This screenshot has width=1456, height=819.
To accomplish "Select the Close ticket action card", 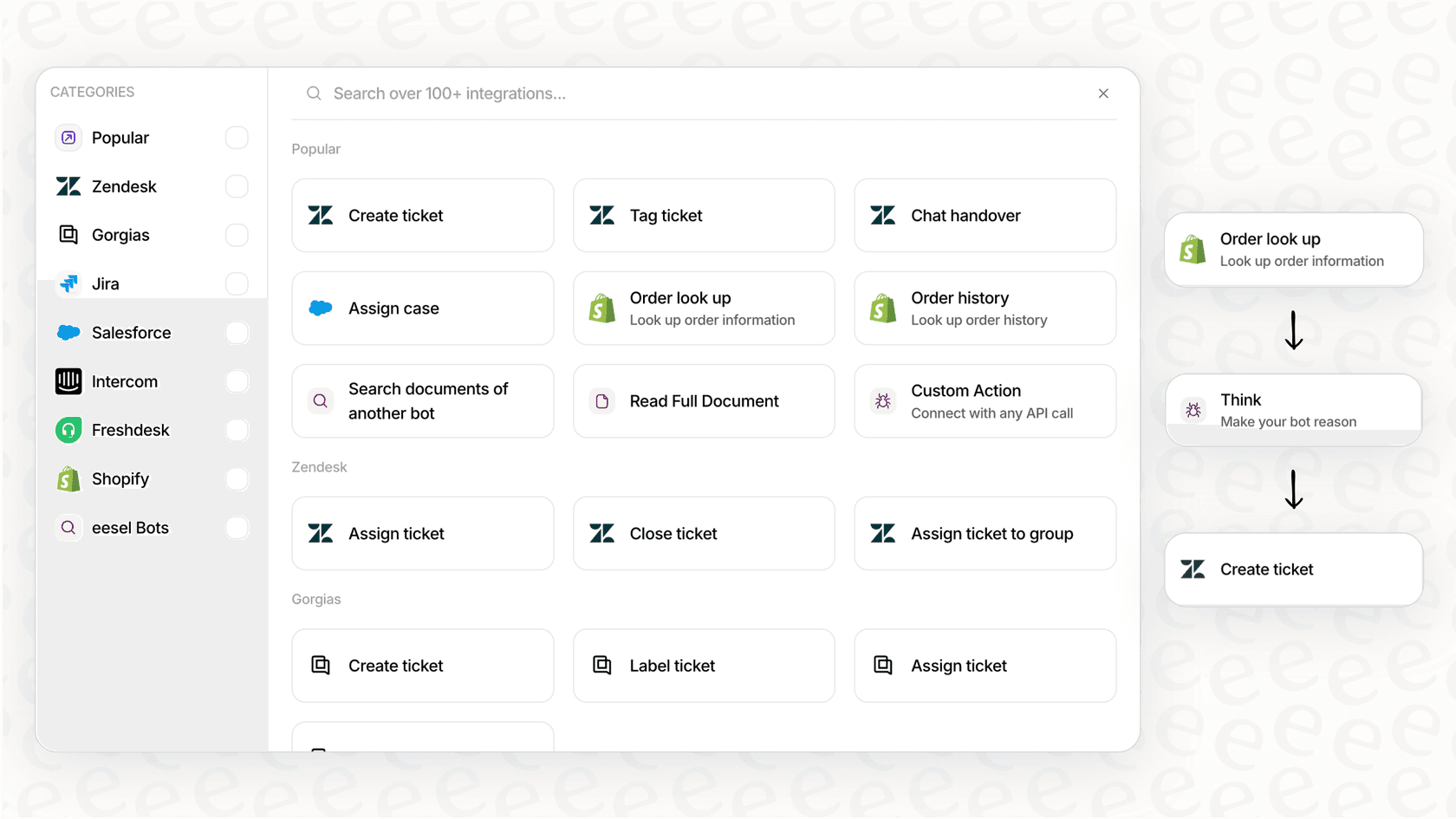I will pyautogui.click(x=703, y=533).
